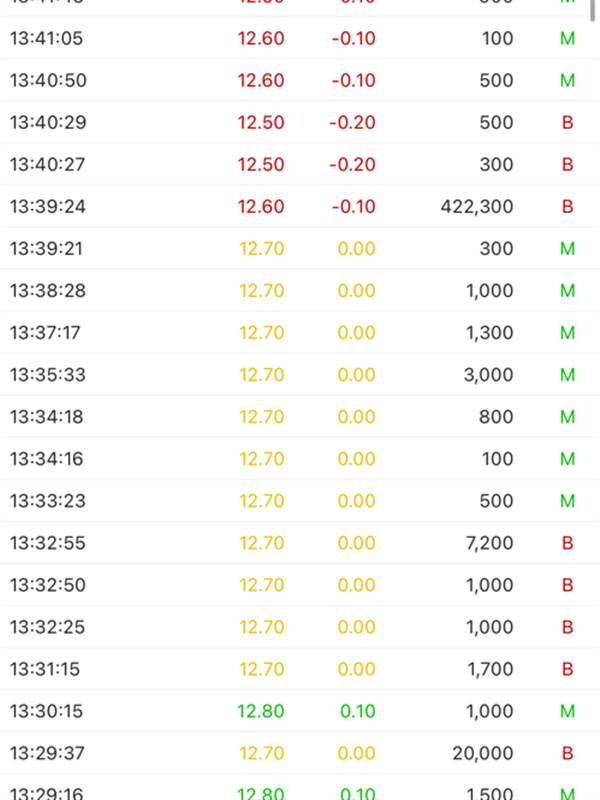Tap the M marker on the 13:35:33 row

[567, 374]
